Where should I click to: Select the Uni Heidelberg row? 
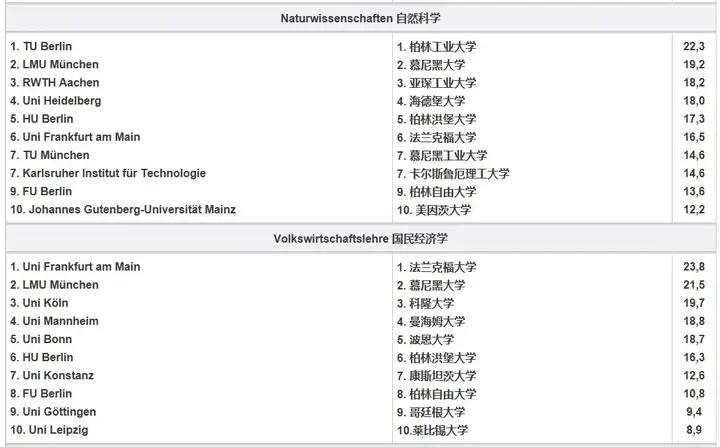(56, 101)
